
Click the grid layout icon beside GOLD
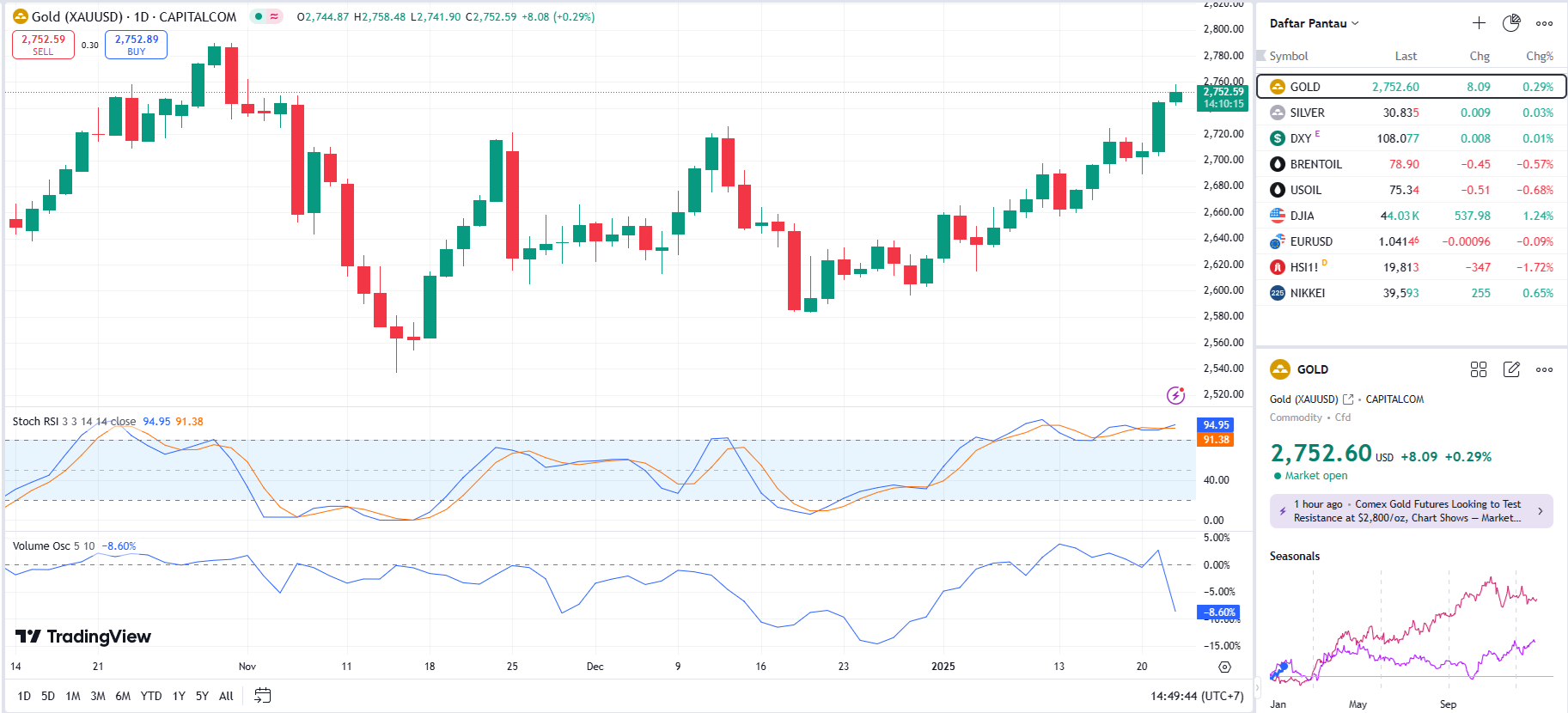tap(1478, 369)
